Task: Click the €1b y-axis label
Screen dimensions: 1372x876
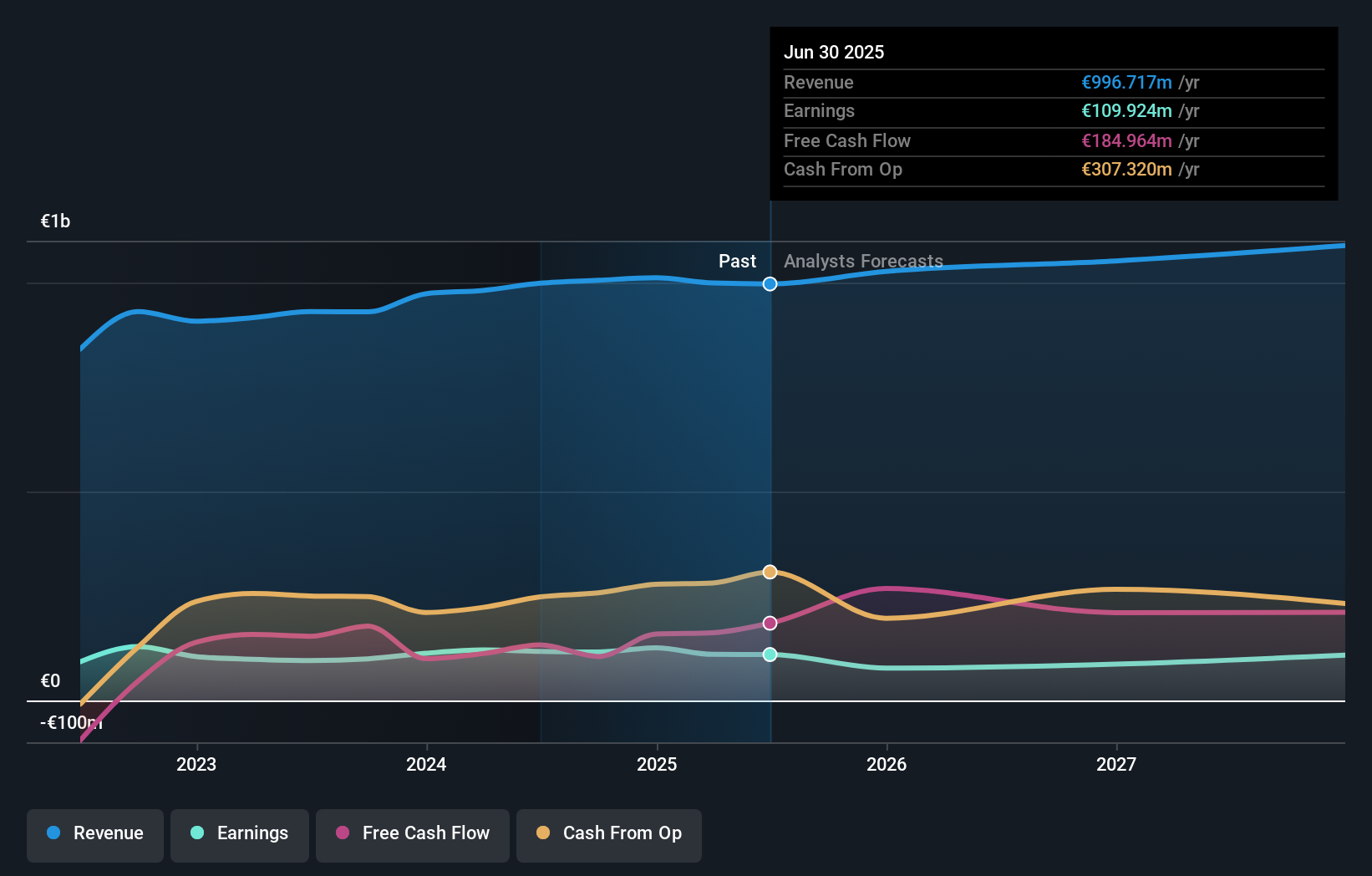Action: [x=55, y=221]
